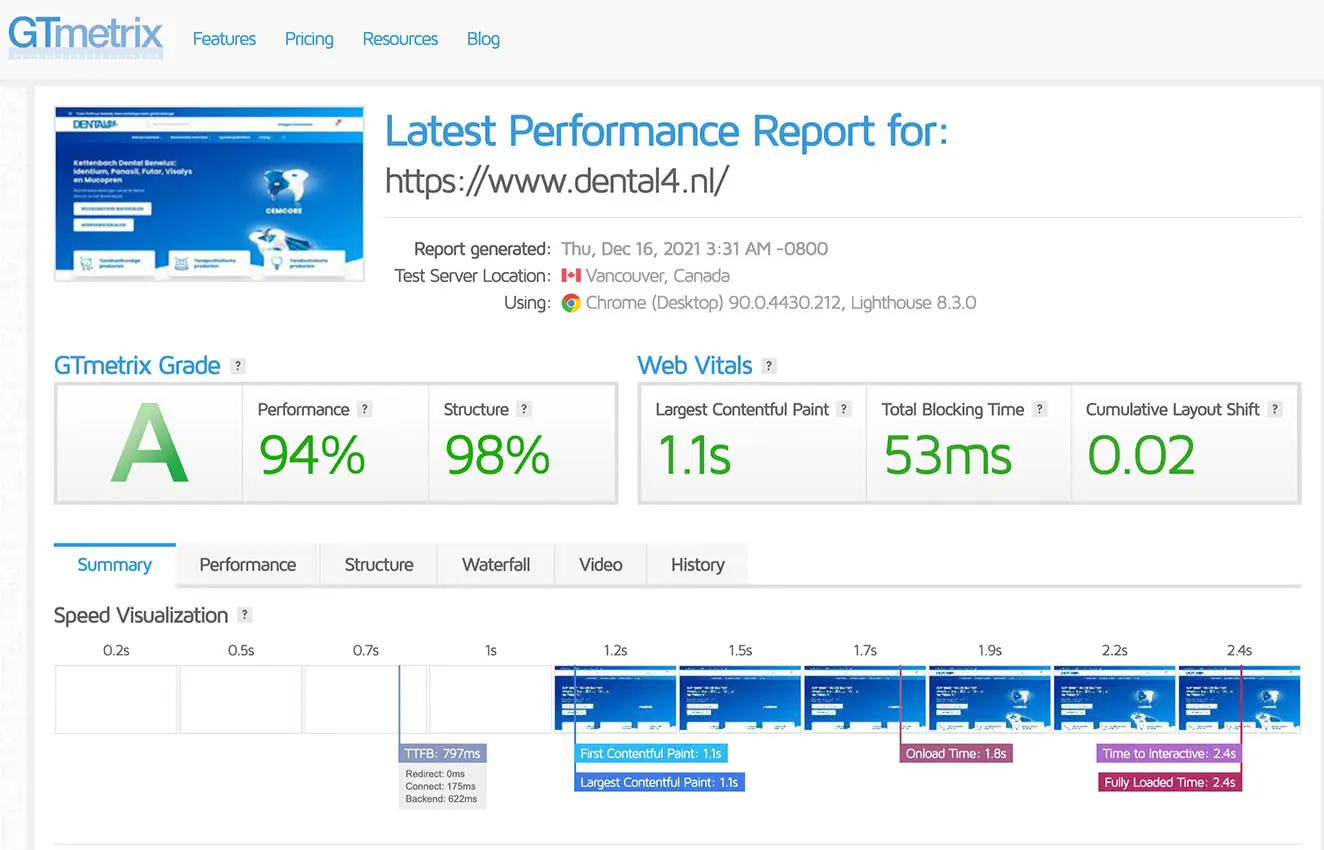
Task: View the History tab
Action: point(697,565)
